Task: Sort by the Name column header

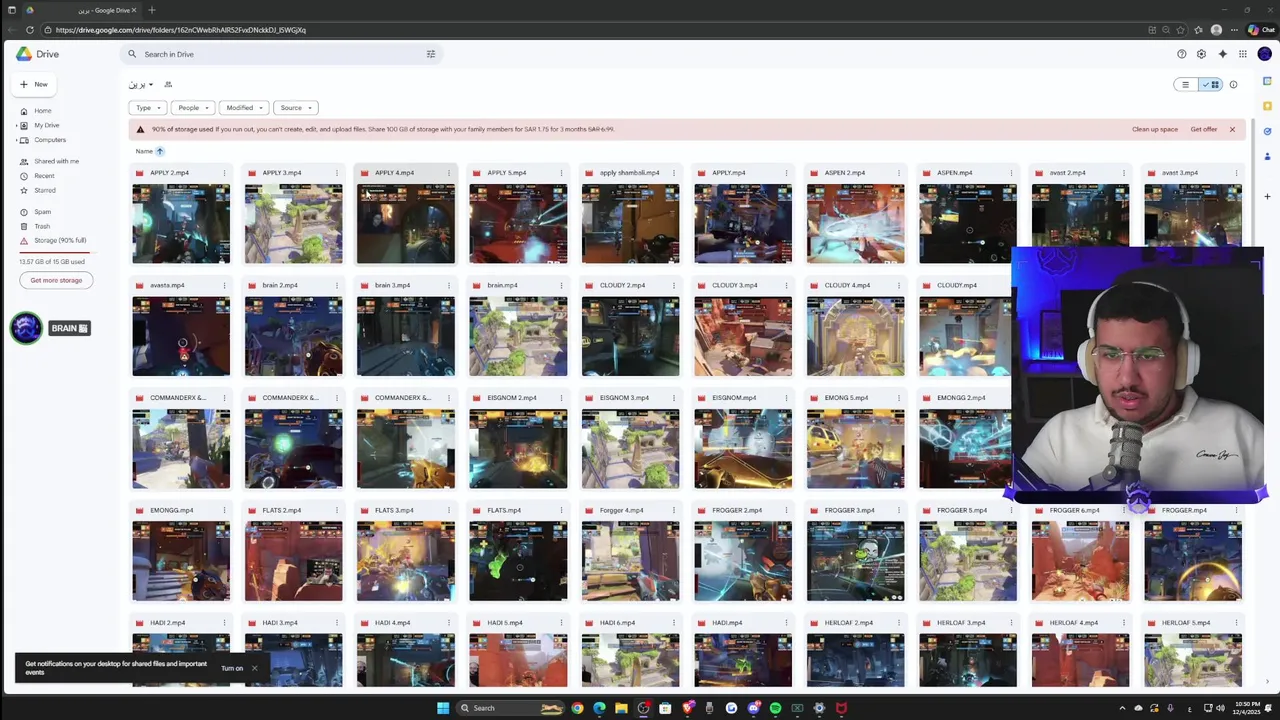Action: coord(144,151)
